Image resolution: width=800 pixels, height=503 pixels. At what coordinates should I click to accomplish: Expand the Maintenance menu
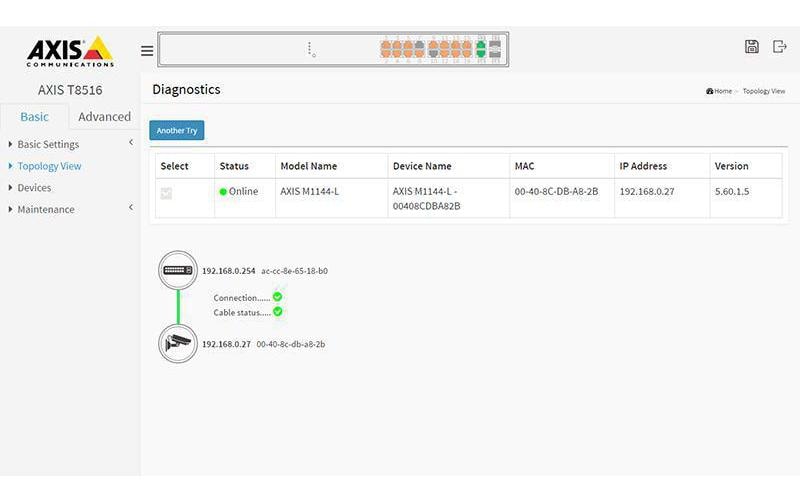pos(46,209)
